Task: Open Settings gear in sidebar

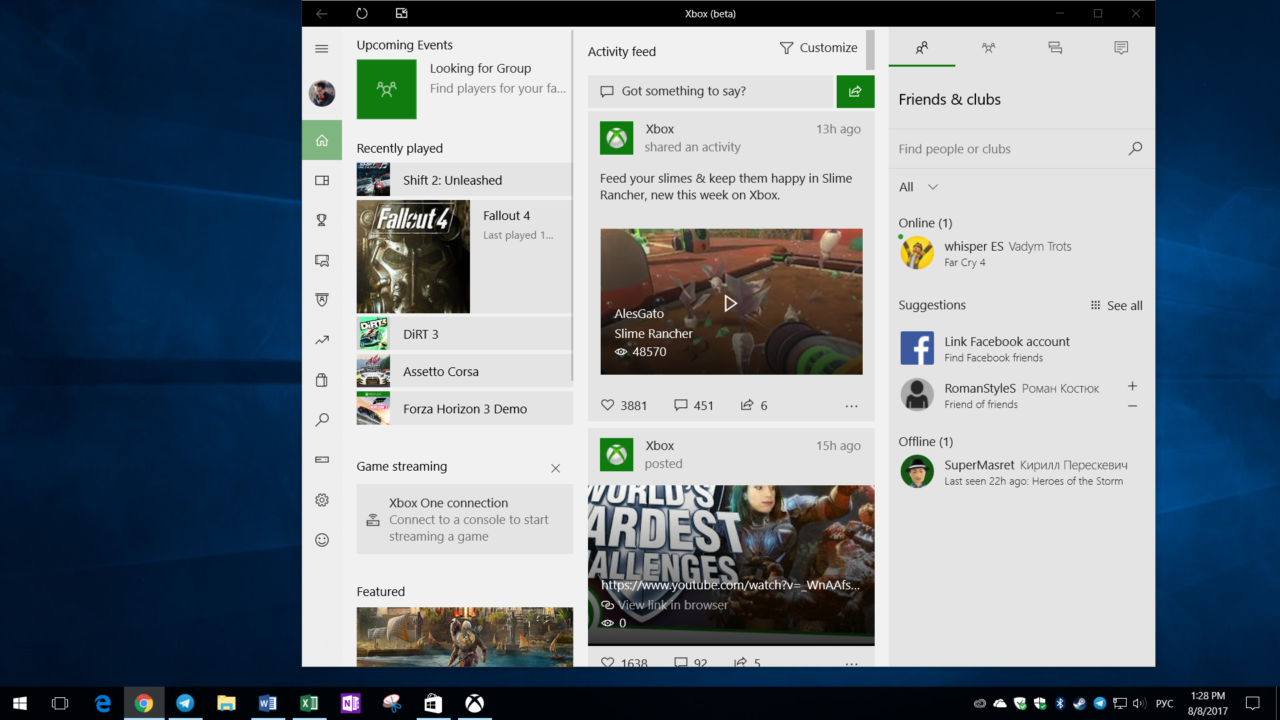Action: point(322,500)
